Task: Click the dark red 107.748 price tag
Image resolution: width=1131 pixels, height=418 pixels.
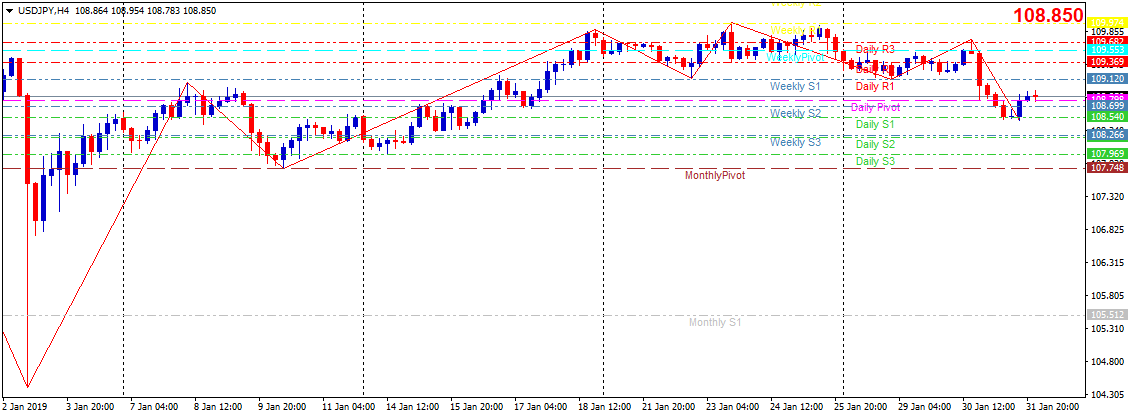Action: tap(1107, 168)
